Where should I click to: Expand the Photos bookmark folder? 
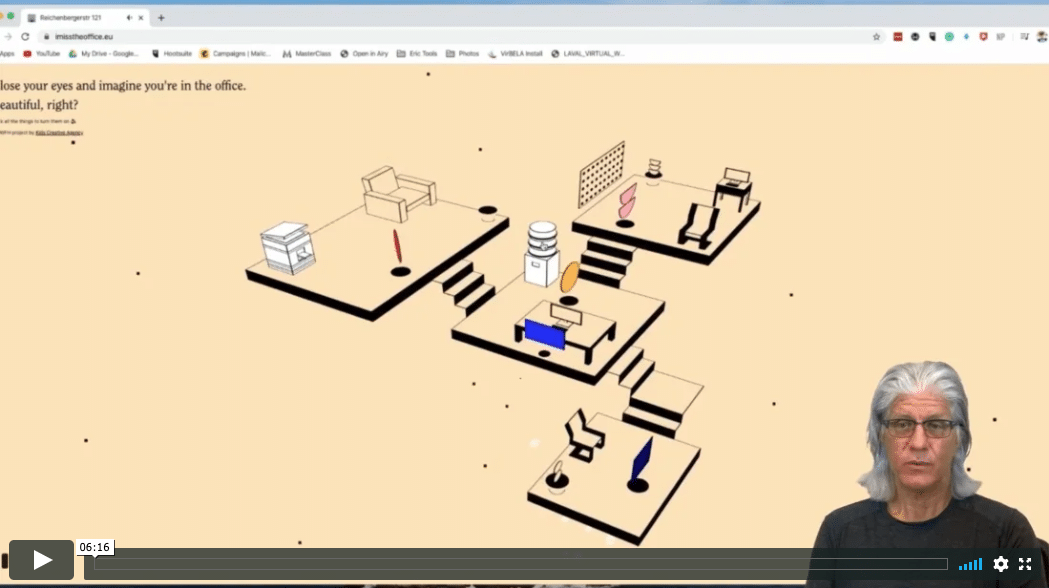462,54
